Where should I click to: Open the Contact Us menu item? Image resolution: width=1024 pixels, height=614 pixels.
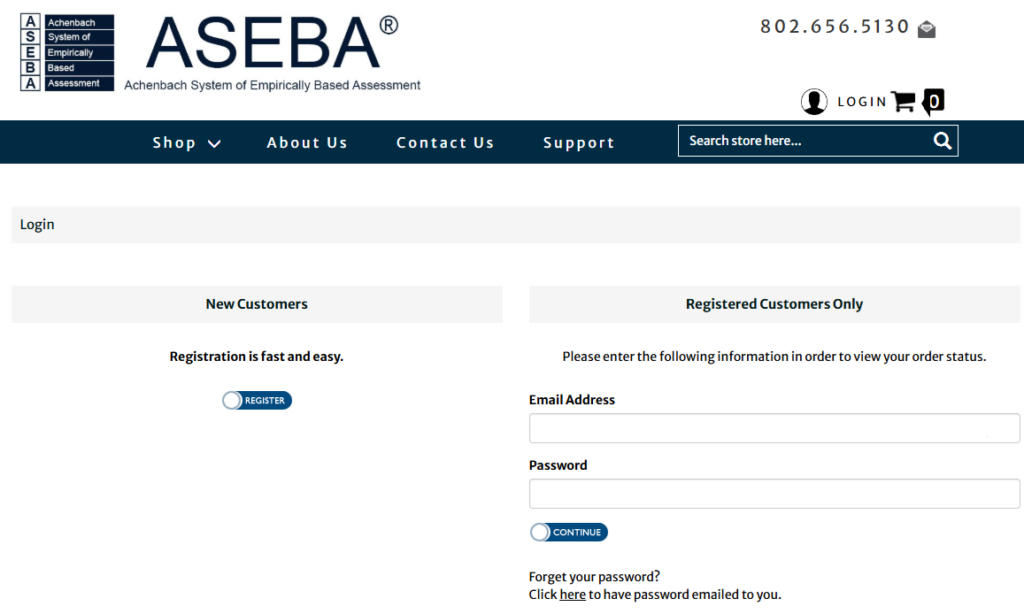coord(445,143)
